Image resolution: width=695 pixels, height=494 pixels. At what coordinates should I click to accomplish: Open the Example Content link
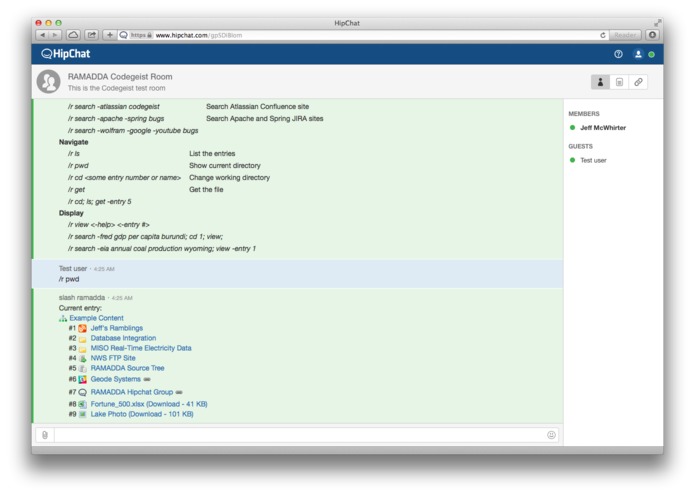[x=96, y=318]
